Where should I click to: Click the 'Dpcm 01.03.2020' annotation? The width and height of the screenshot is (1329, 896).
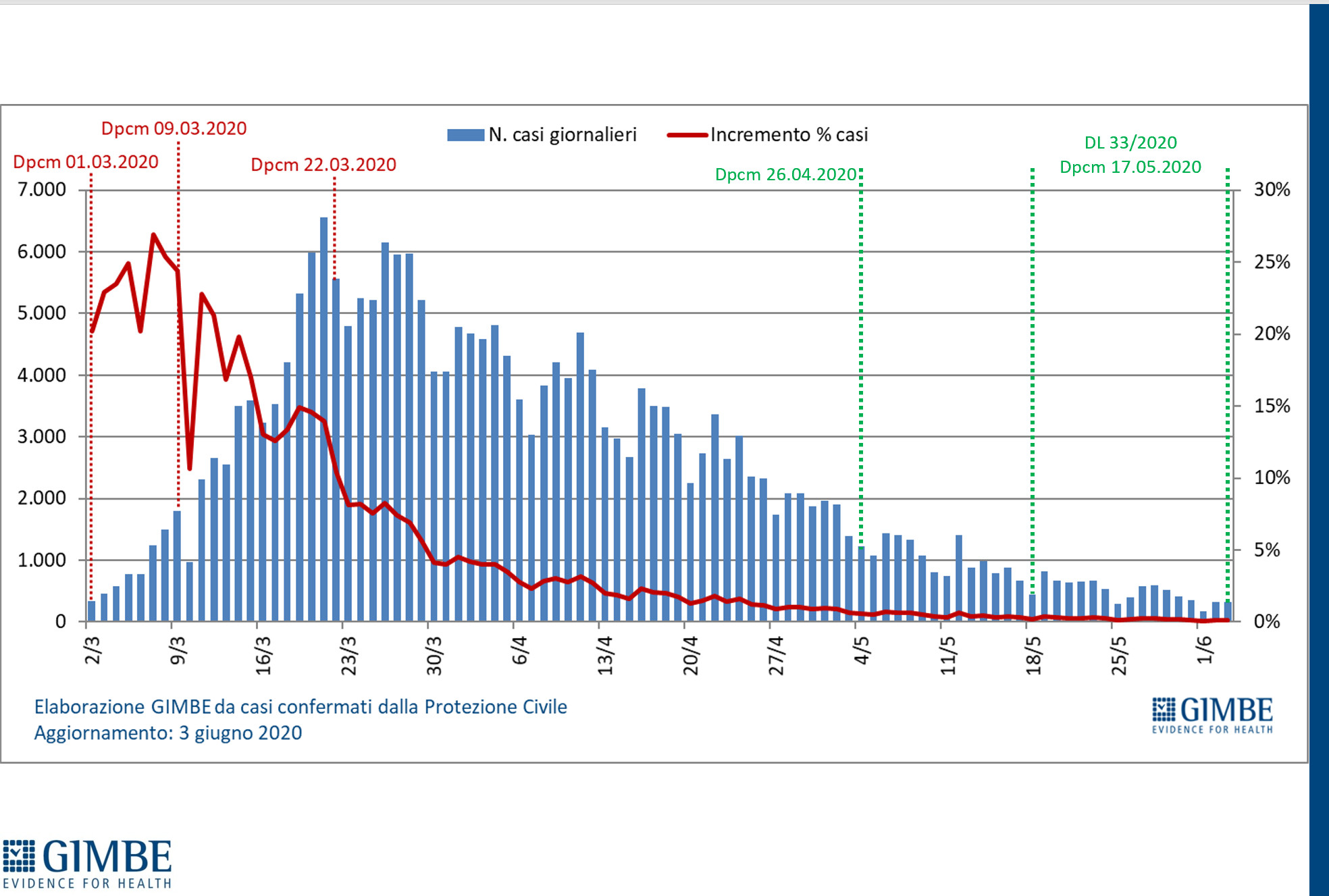86,162
